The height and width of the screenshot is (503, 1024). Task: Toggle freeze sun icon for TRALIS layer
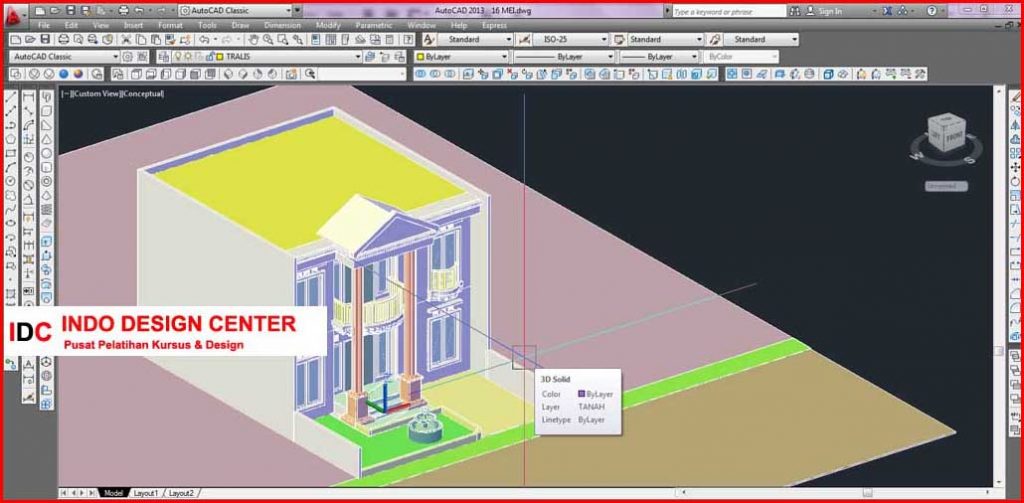[188, 57]
